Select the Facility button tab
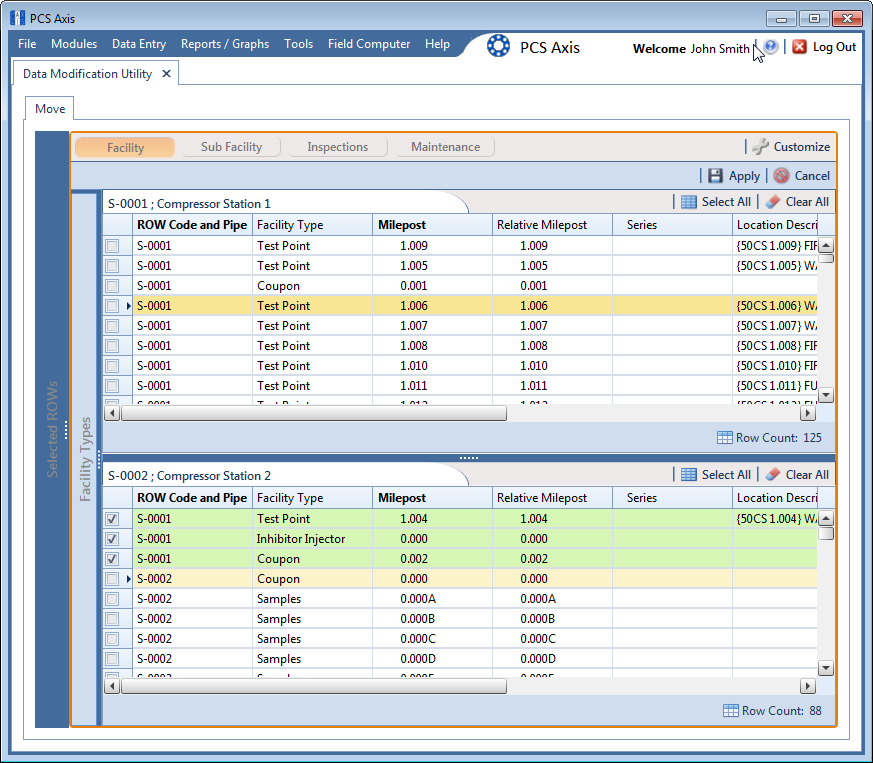 click(x=125, y=148)
